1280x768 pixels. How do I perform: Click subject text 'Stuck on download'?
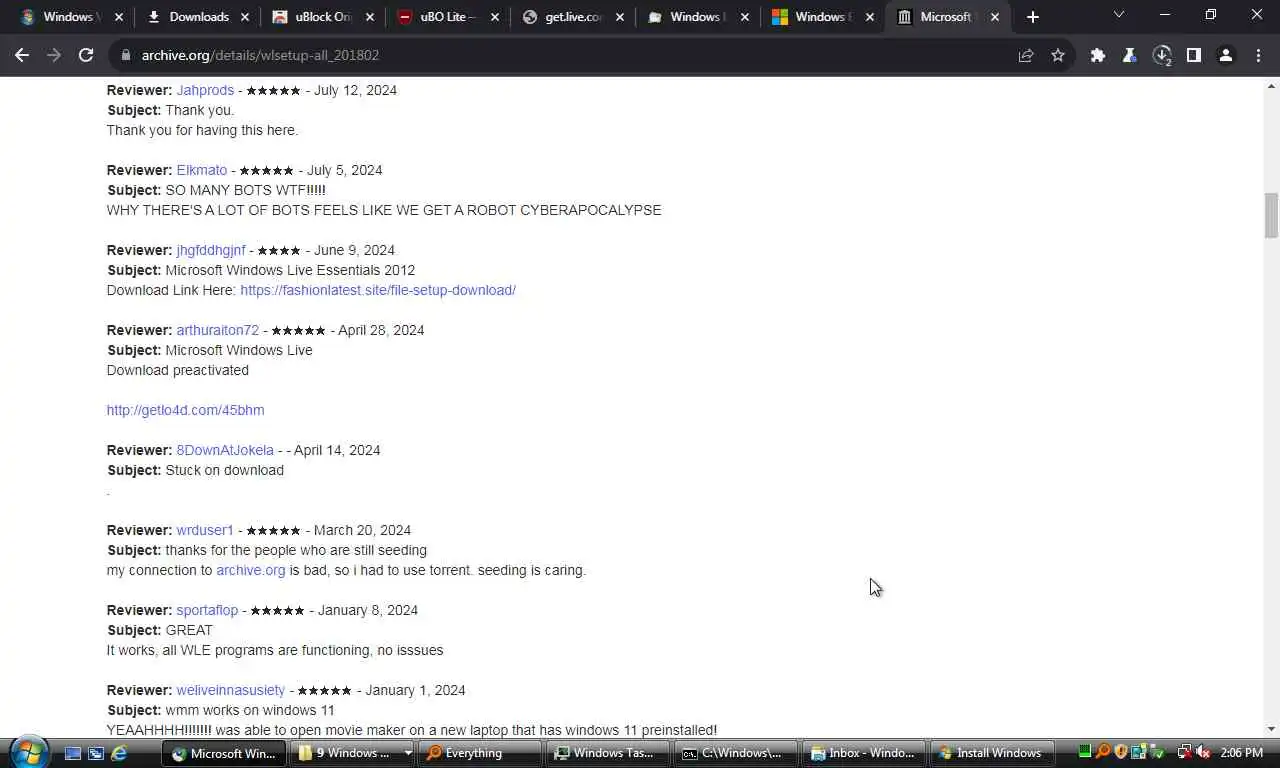click(224, 470)
